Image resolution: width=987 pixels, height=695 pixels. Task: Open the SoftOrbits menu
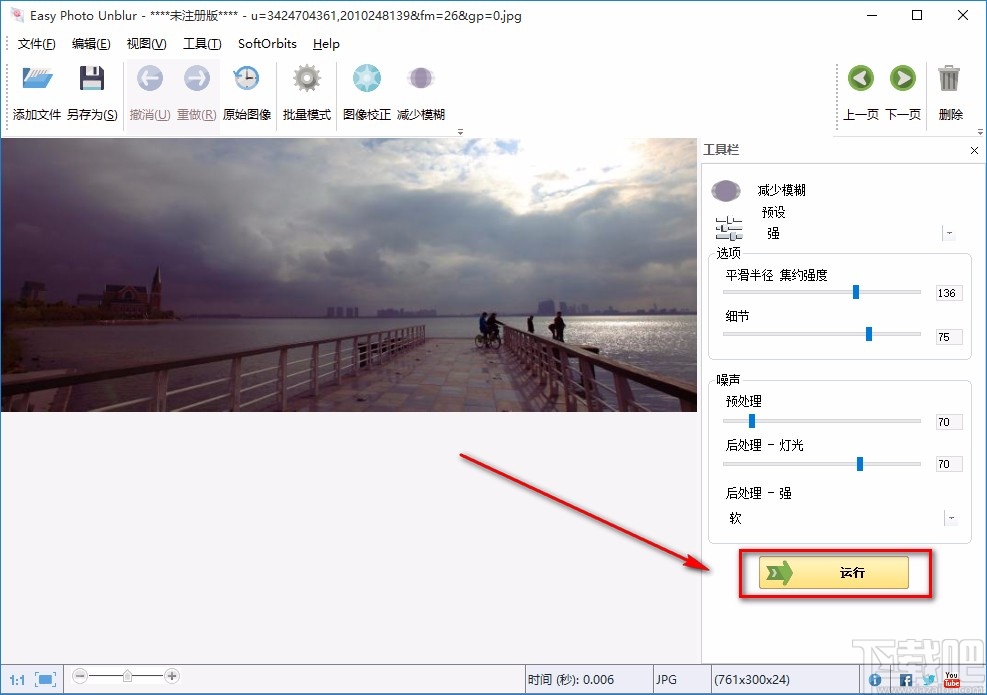[x=266, y=43]
